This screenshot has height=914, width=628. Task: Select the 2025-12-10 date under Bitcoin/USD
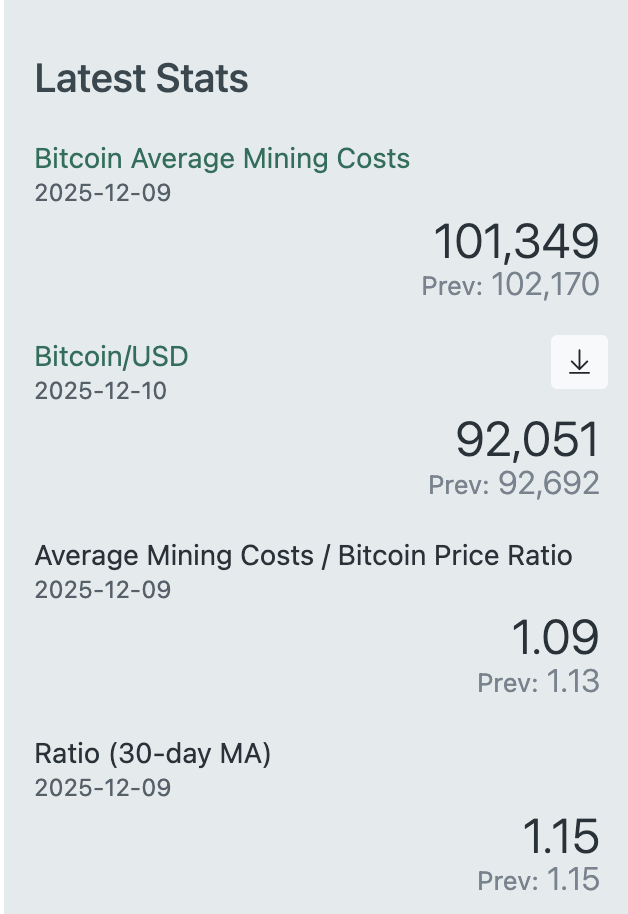(100, 391)
